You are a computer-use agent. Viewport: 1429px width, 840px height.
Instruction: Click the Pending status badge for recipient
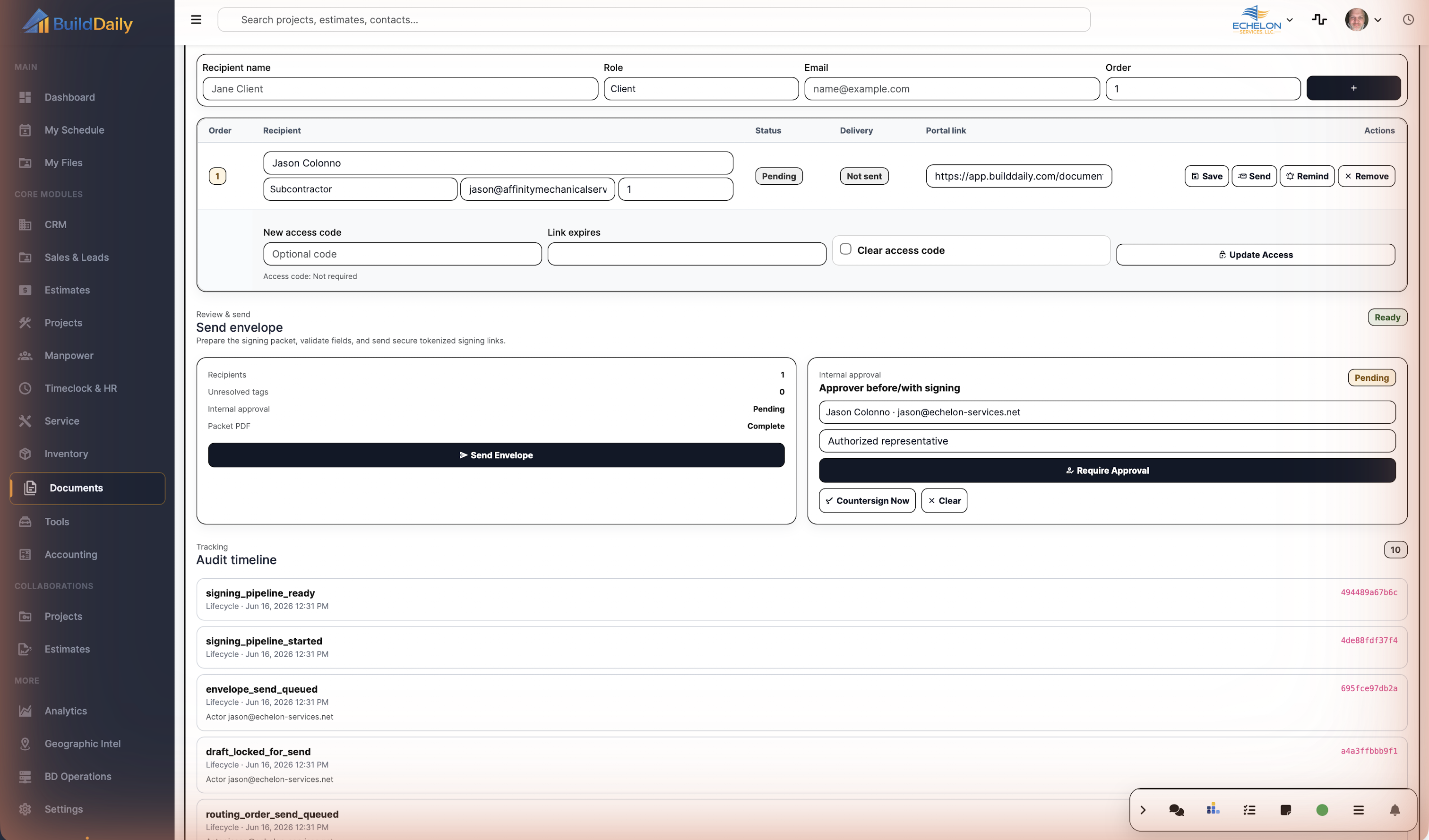pyautogui.click(x=779, y=176)
